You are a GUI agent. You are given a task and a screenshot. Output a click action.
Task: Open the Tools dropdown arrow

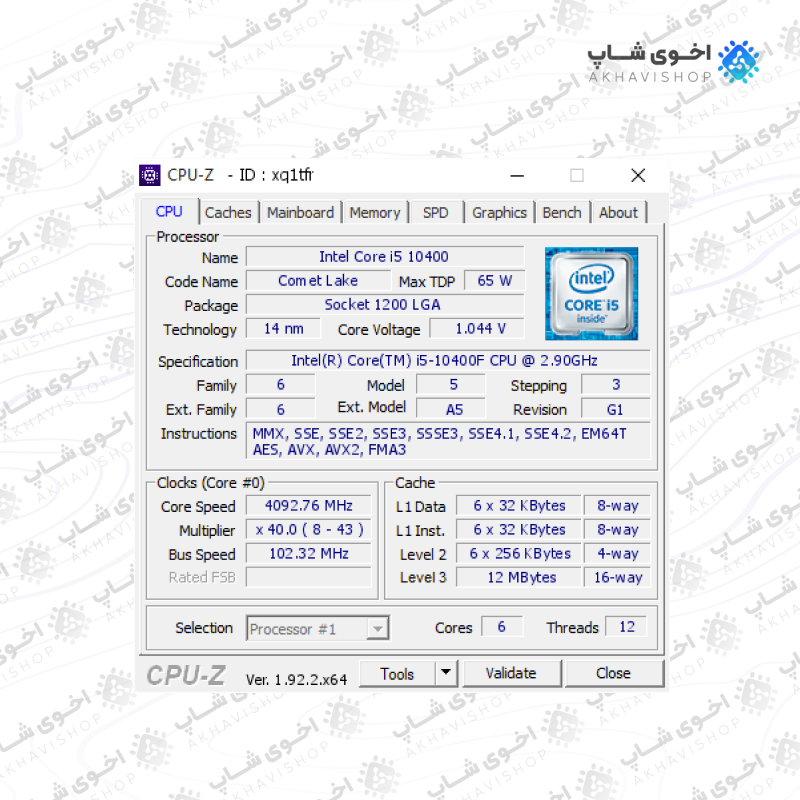(446, 673)
